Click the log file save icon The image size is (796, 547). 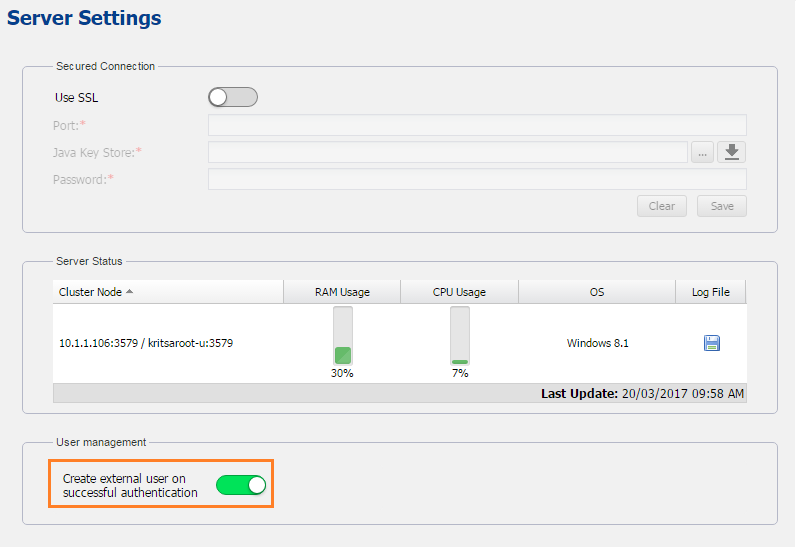pos(712,343)
